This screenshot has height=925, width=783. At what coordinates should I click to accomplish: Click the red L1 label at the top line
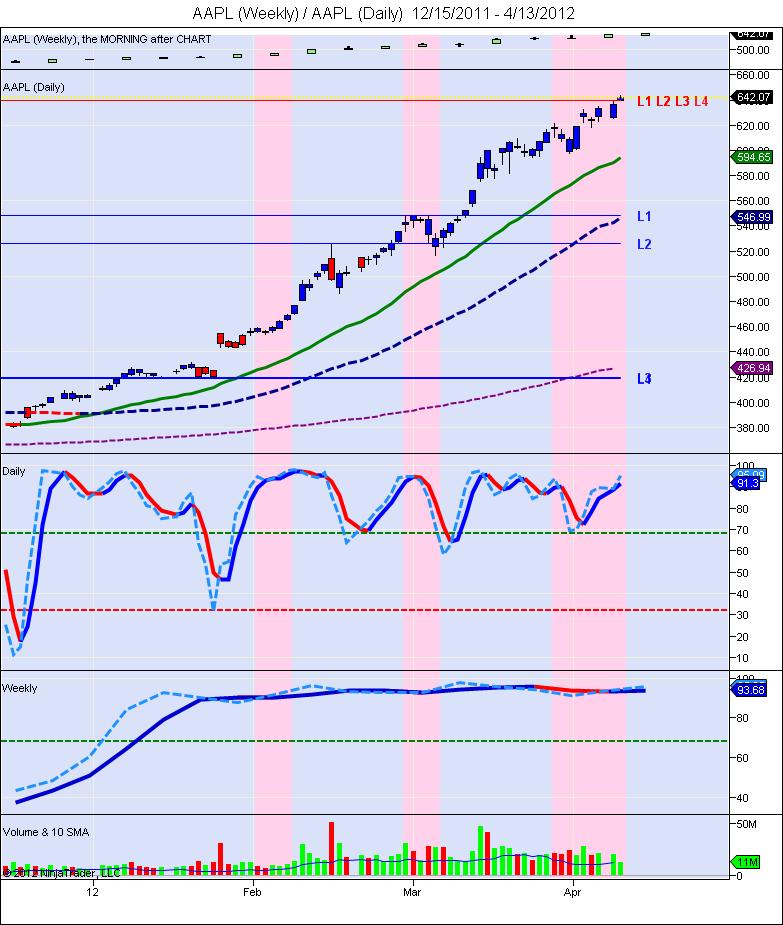point(644,101)
